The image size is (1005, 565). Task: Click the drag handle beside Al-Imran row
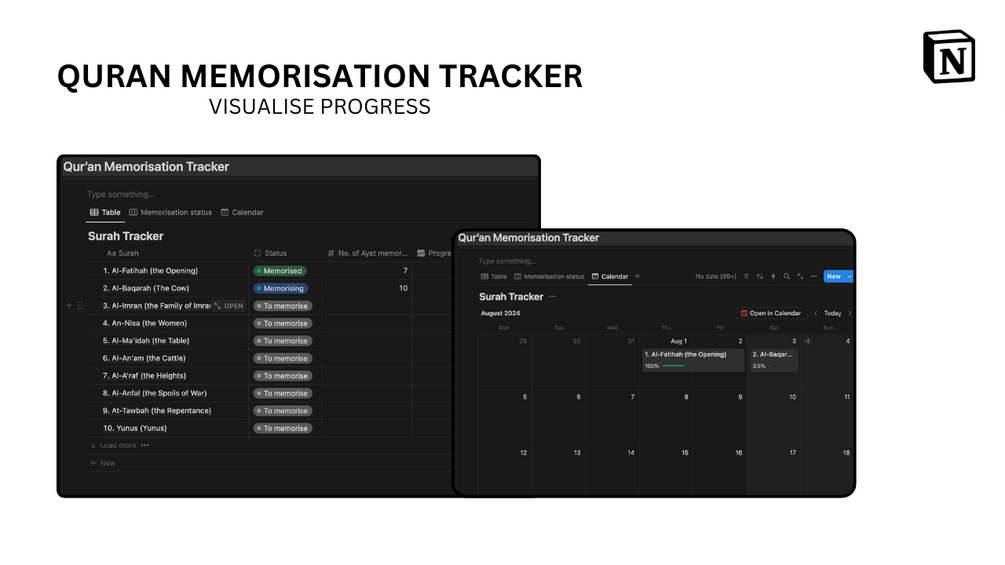[80, 306]
